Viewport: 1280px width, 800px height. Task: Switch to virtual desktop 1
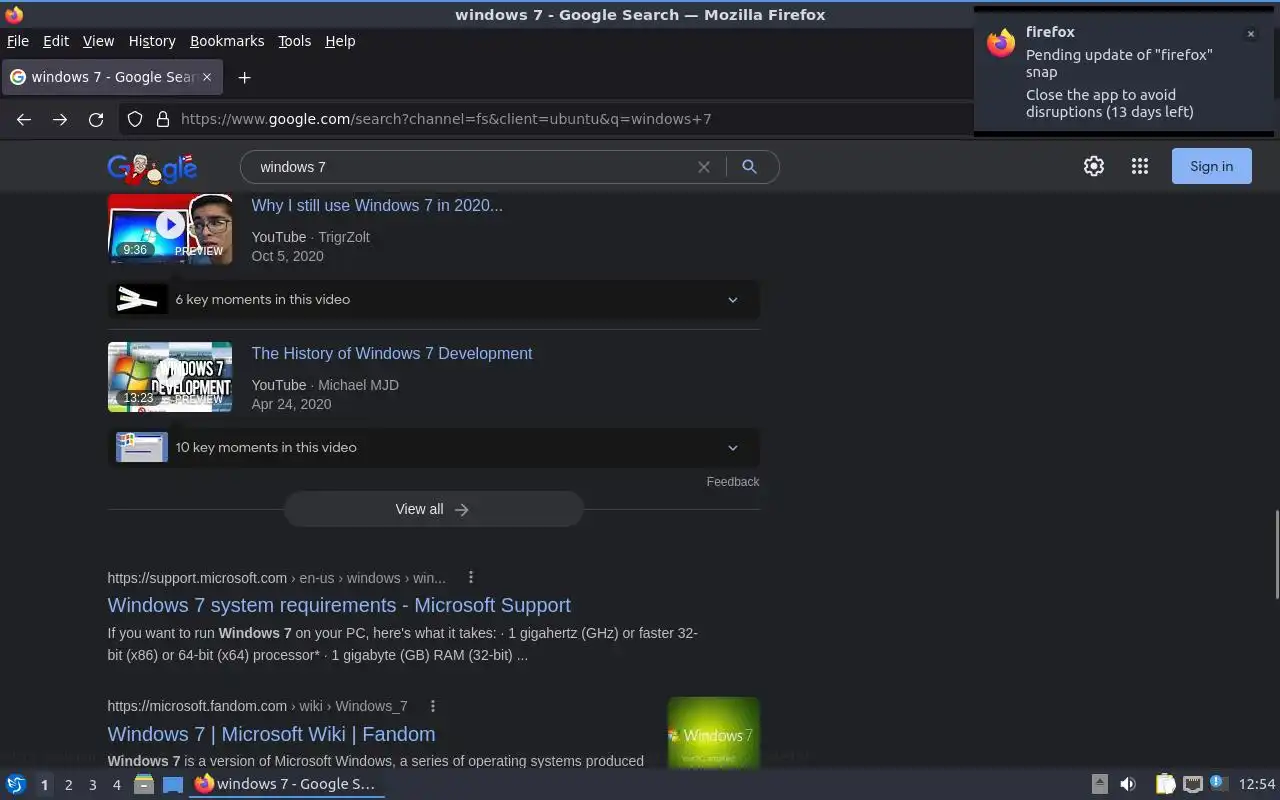[44, 785]
